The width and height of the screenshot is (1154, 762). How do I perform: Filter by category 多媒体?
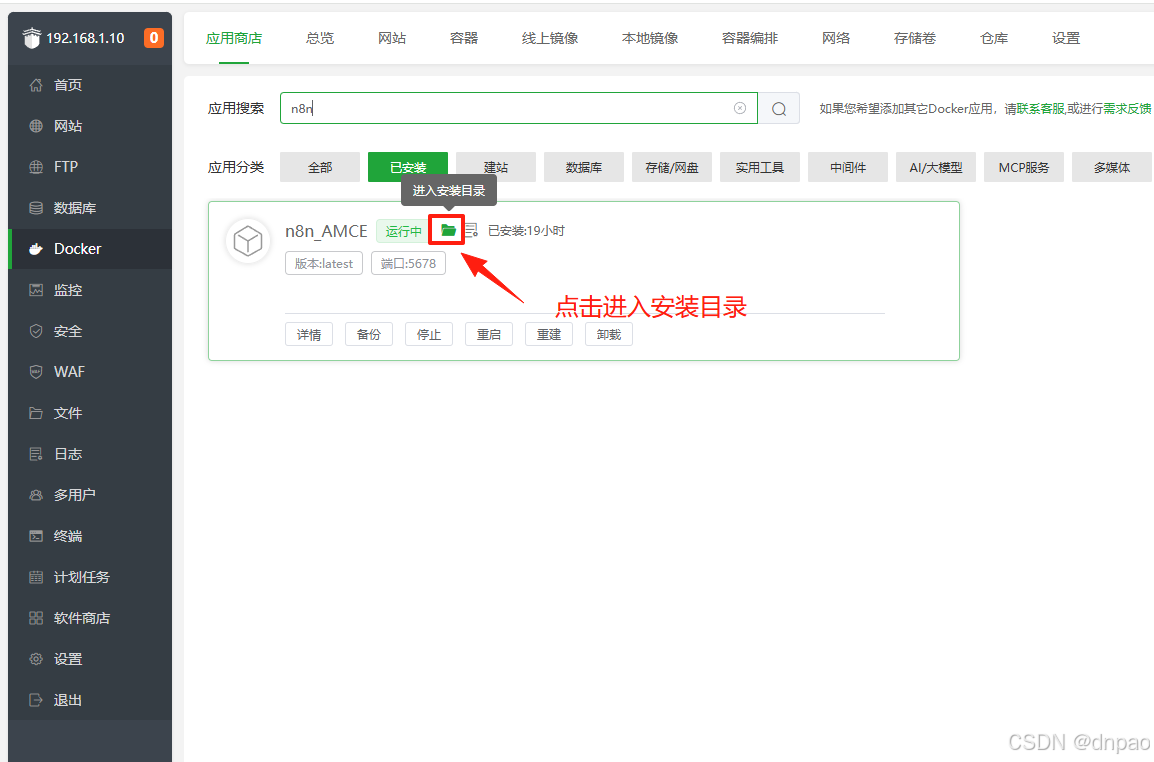[1111, 167]
